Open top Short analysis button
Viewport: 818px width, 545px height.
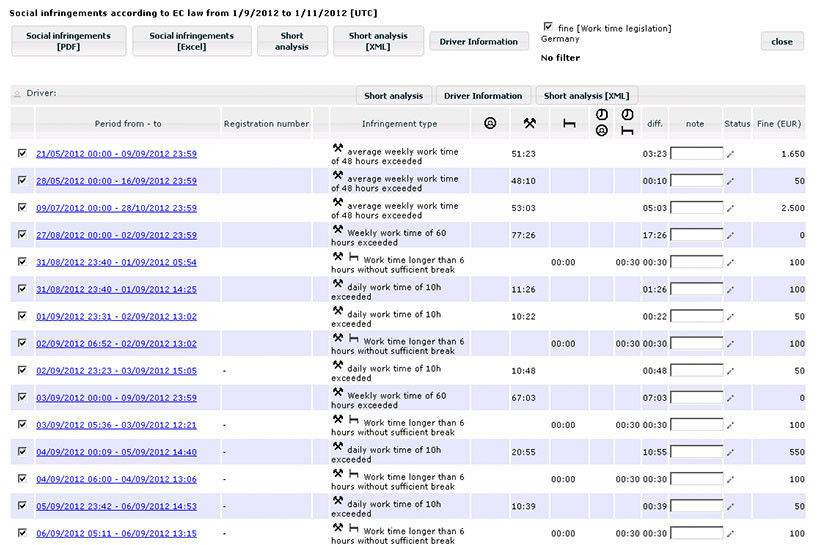pyautogui.click(x=292, y=41)
